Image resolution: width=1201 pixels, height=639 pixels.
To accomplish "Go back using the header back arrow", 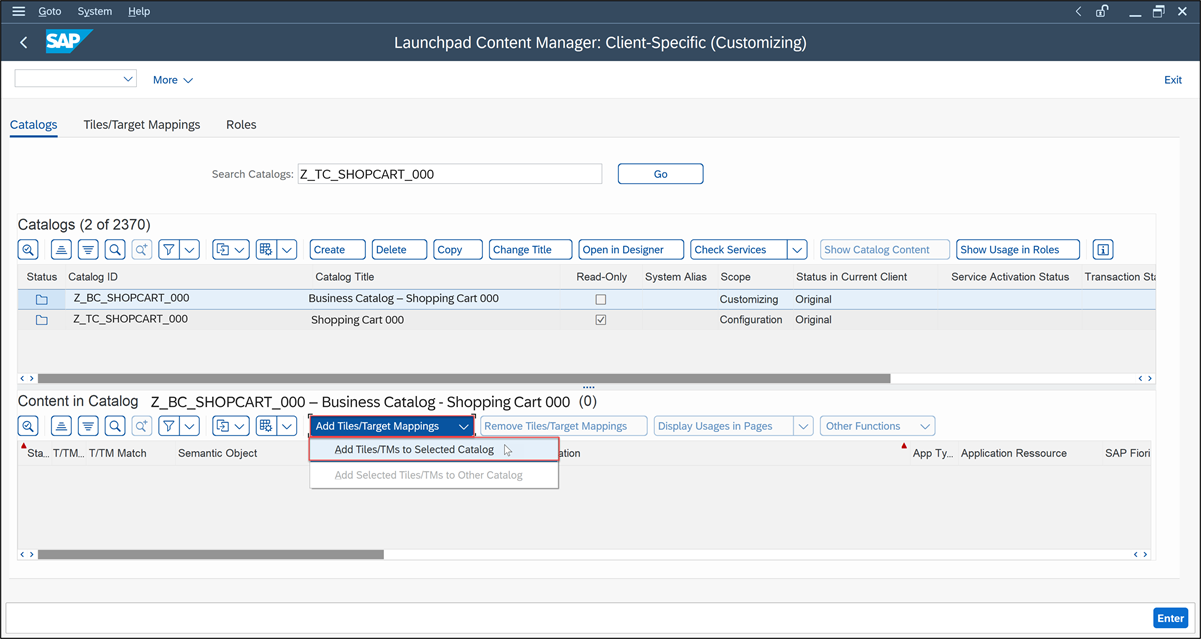I will click(x=24, y=43).
